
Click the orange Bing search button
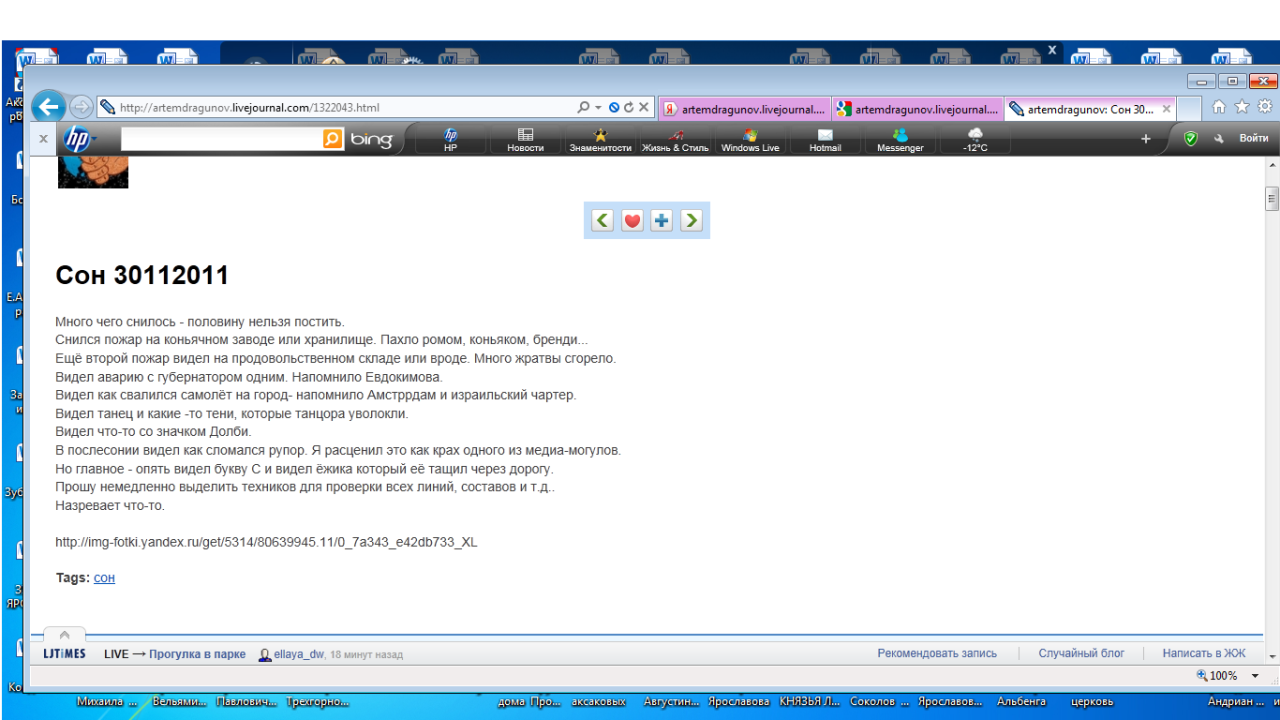333,139
